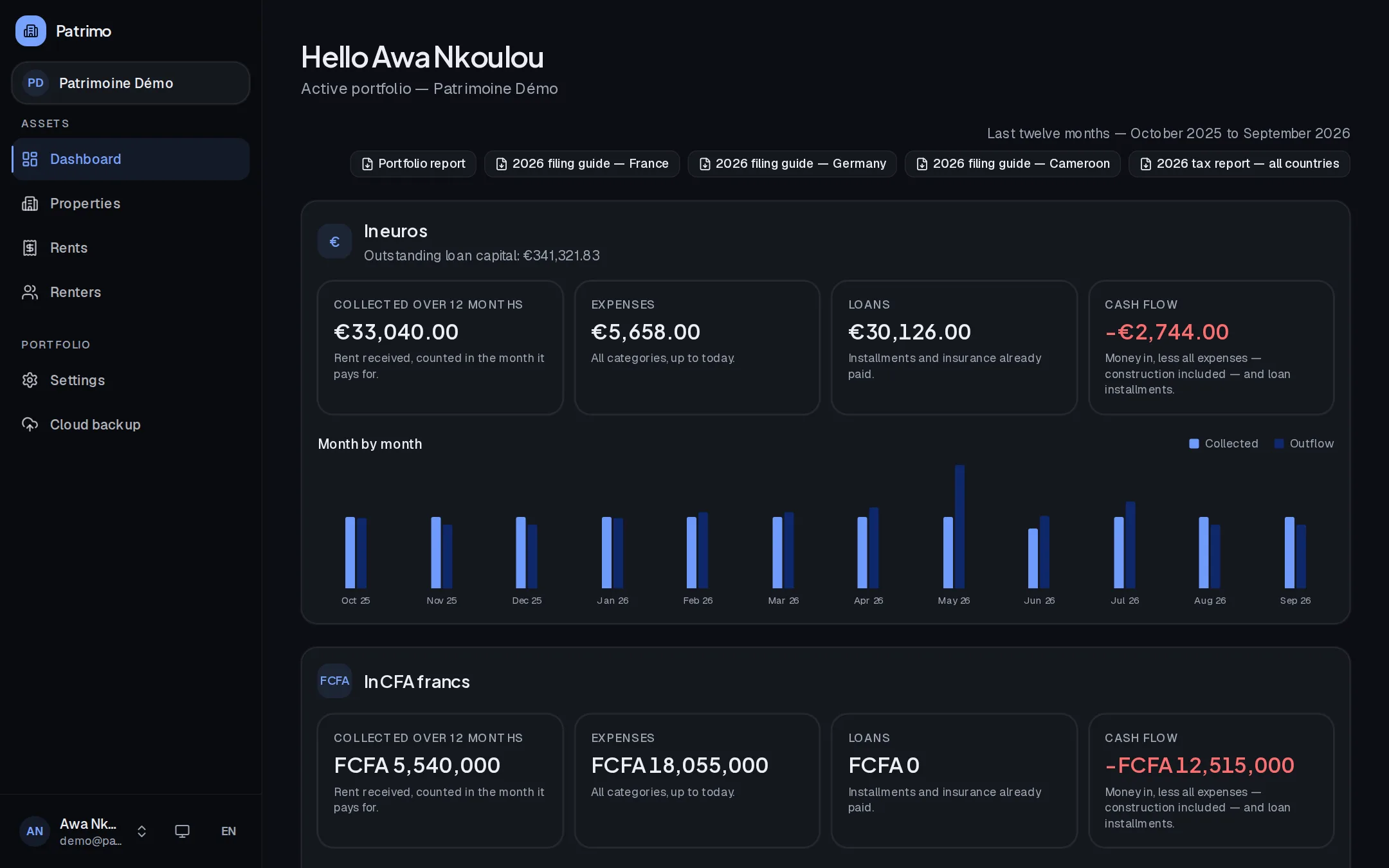This screenshot has width=1389, height=868.
Task: Click the €30,126.00 loans value
Action: pyautogui.click(x=909, y=332)
